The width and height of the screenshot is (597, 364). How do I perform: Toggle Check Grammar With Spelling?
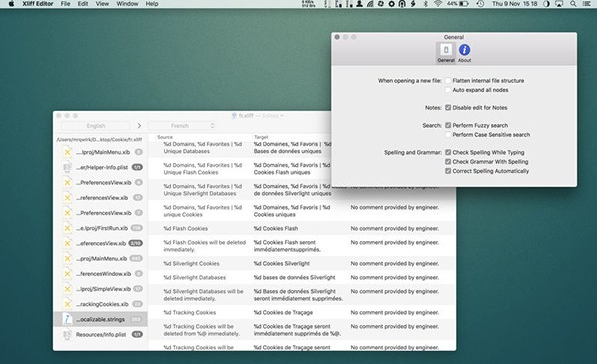pyautogui.click(x=448, y=162)
